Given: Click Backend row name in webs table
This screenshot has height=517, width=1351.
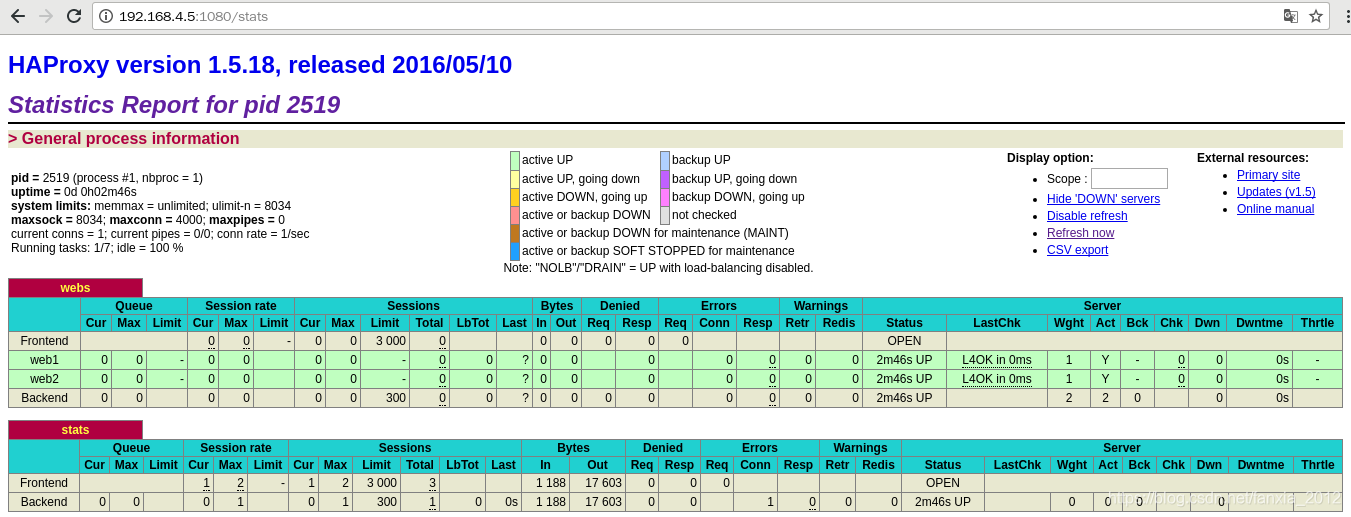Looking at the screenshot, I should click(x=44, y=398).
